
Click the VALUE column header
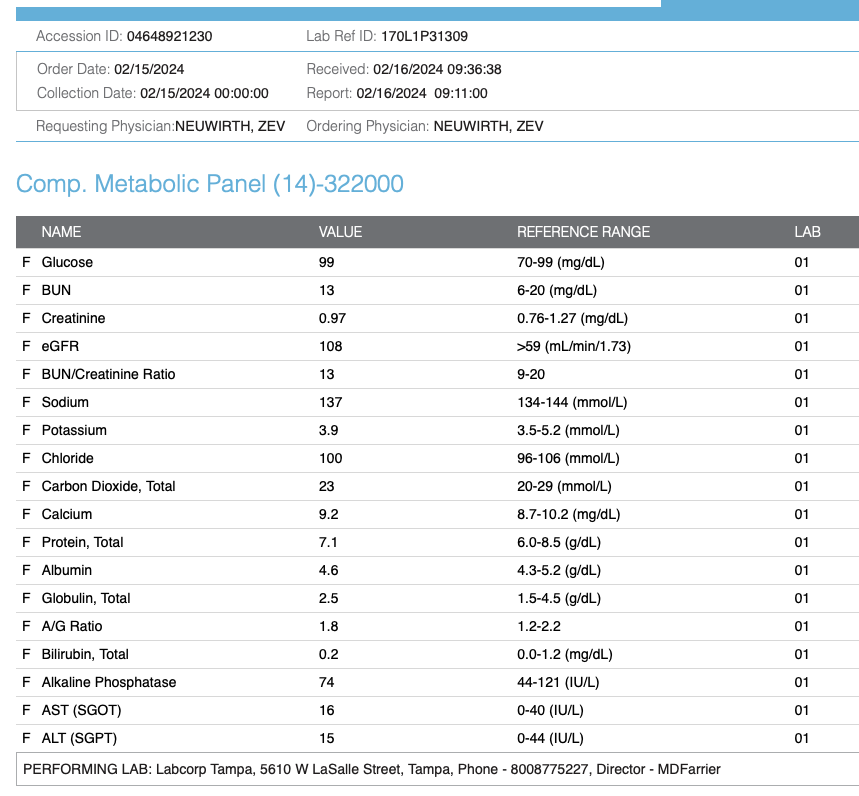tap(340, 232)
